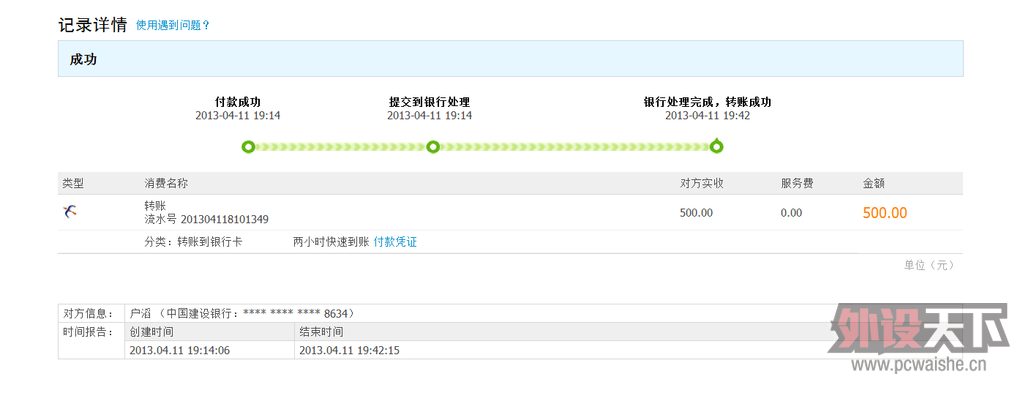
Task: Select the 提交到银行处理 progress step circle
Action: tap(433, 147)
